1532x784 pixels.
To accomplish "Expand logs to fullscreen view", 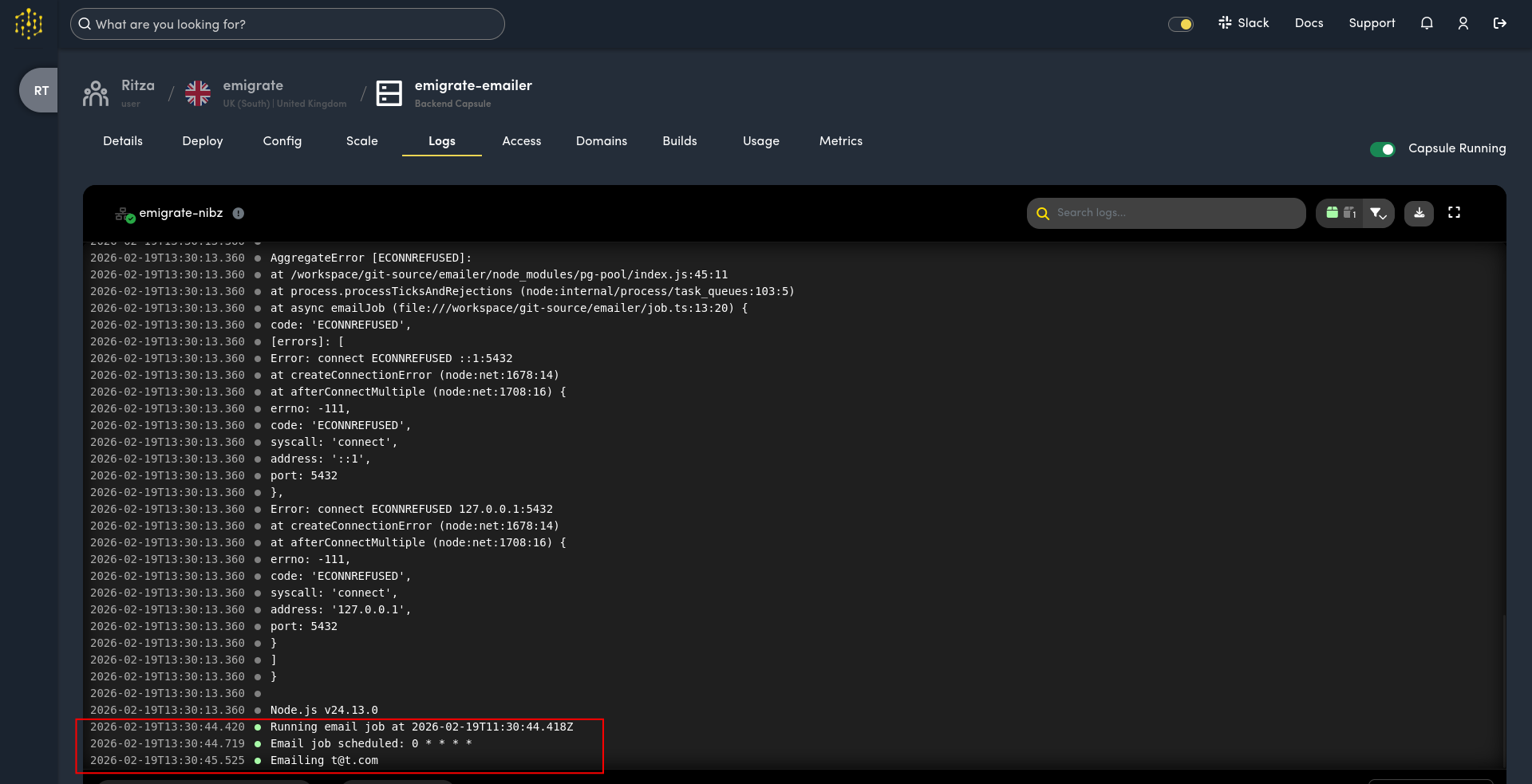I will click(x=1455, y=212).
